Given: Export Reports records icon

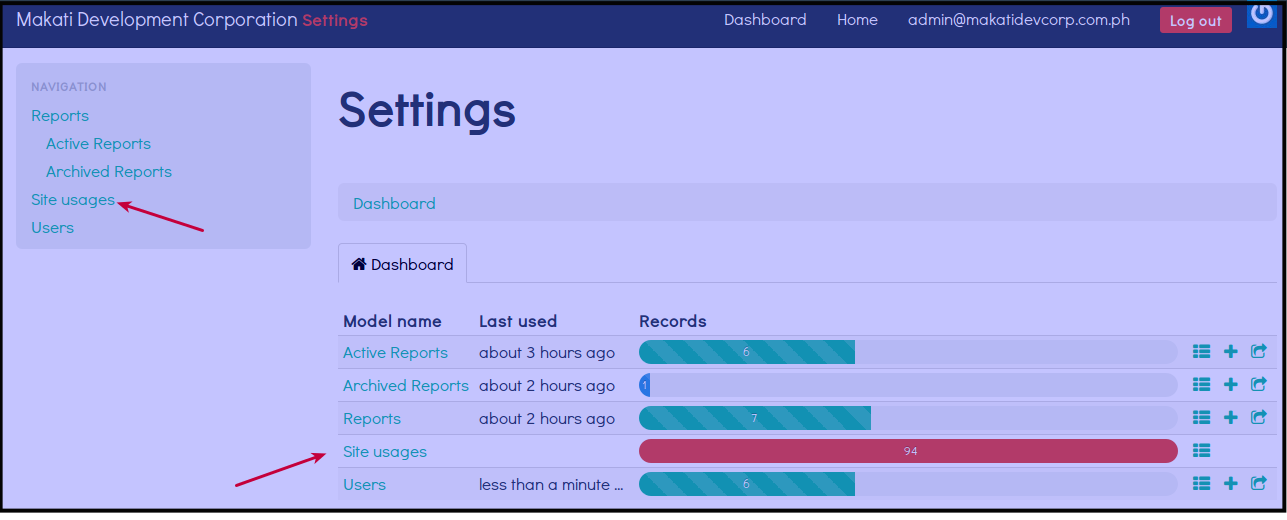Looking at the screenshot, I should [1259, 418].
